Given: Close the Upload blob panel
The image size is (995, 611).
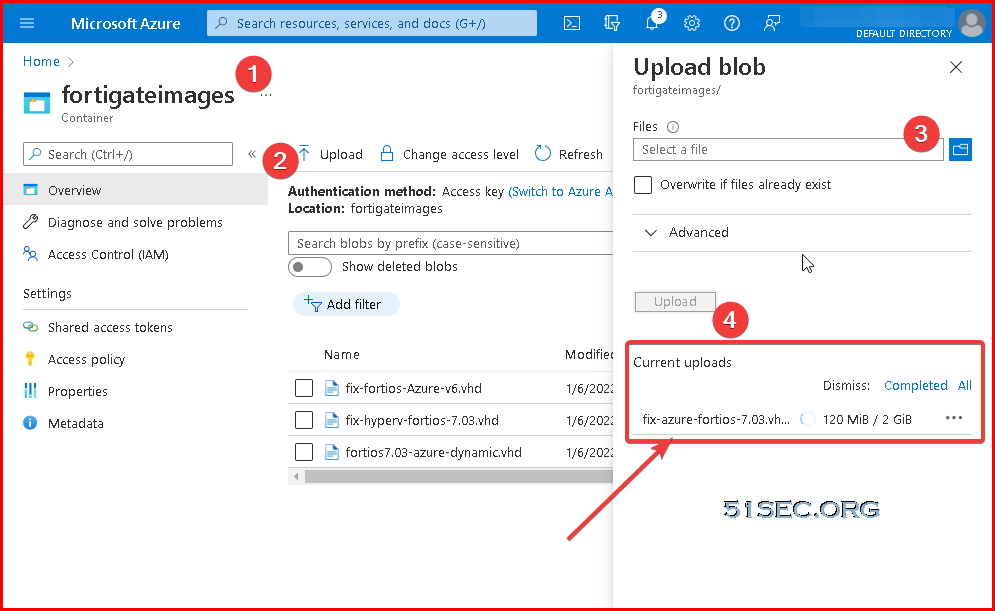Looking at the screenshot, I should coord(956,67).
